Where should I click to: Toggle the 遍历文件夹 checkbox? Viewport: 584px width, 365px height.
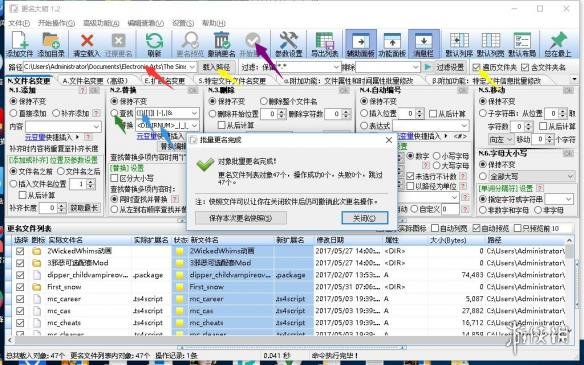pos(476,67)
